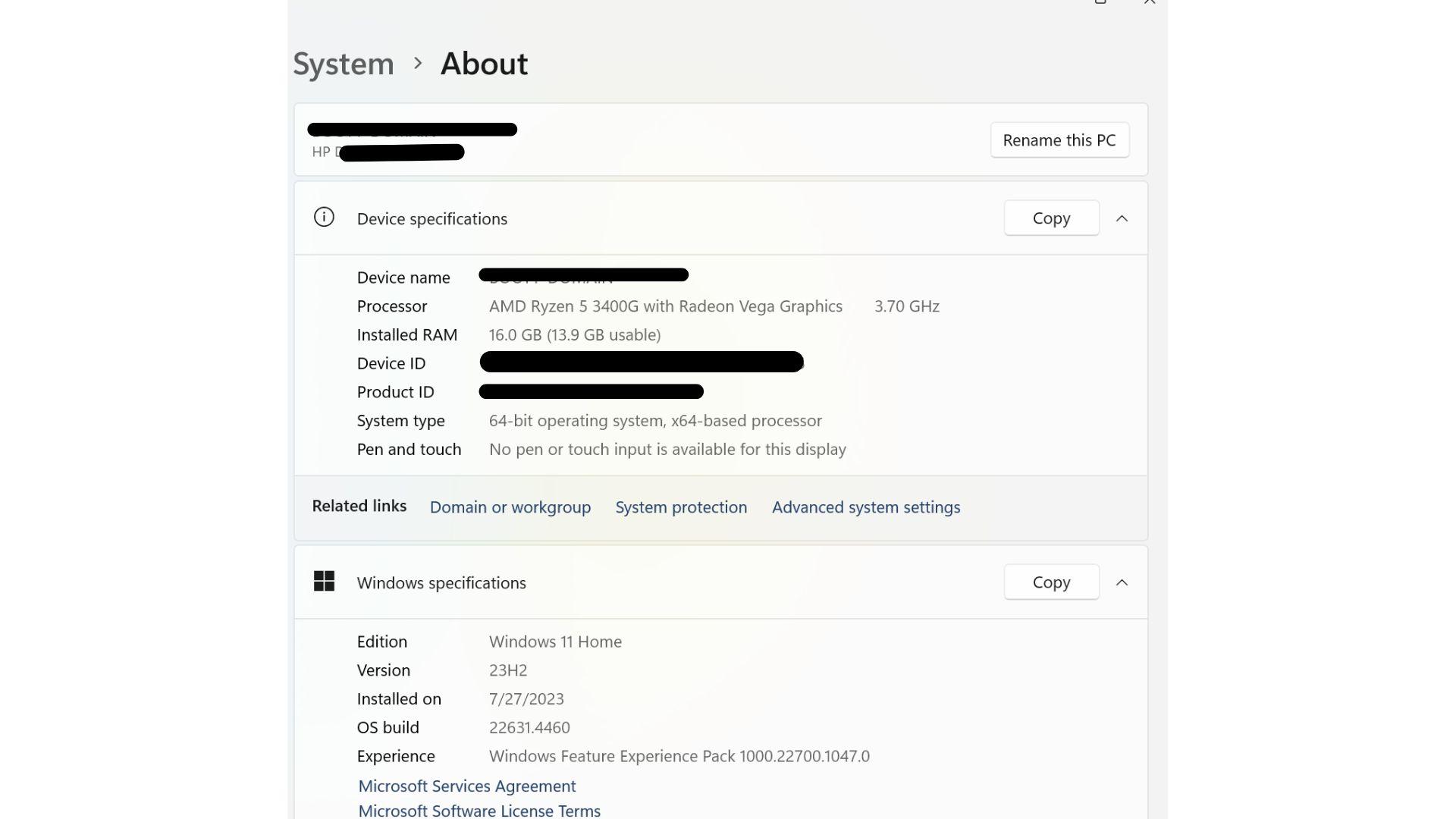
Task: Select the Windows 11 Home edition text
Action: [x=554, y=641]
